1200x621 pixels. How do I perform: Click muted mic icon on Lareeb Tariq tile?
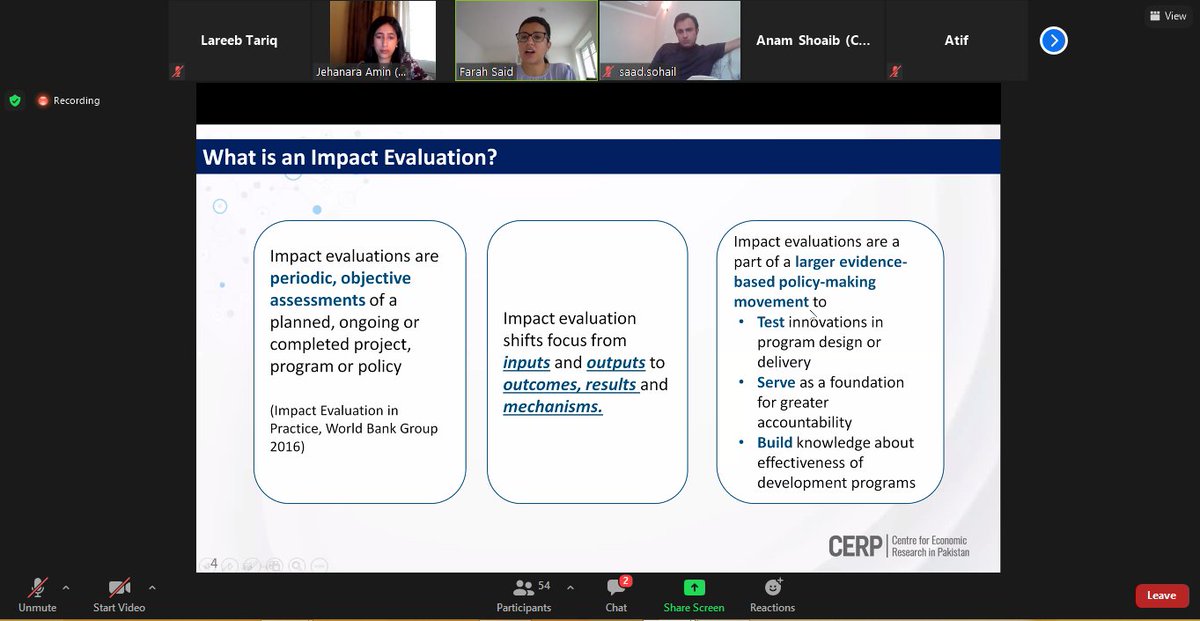pyautogui.click(x=178, y=72)
